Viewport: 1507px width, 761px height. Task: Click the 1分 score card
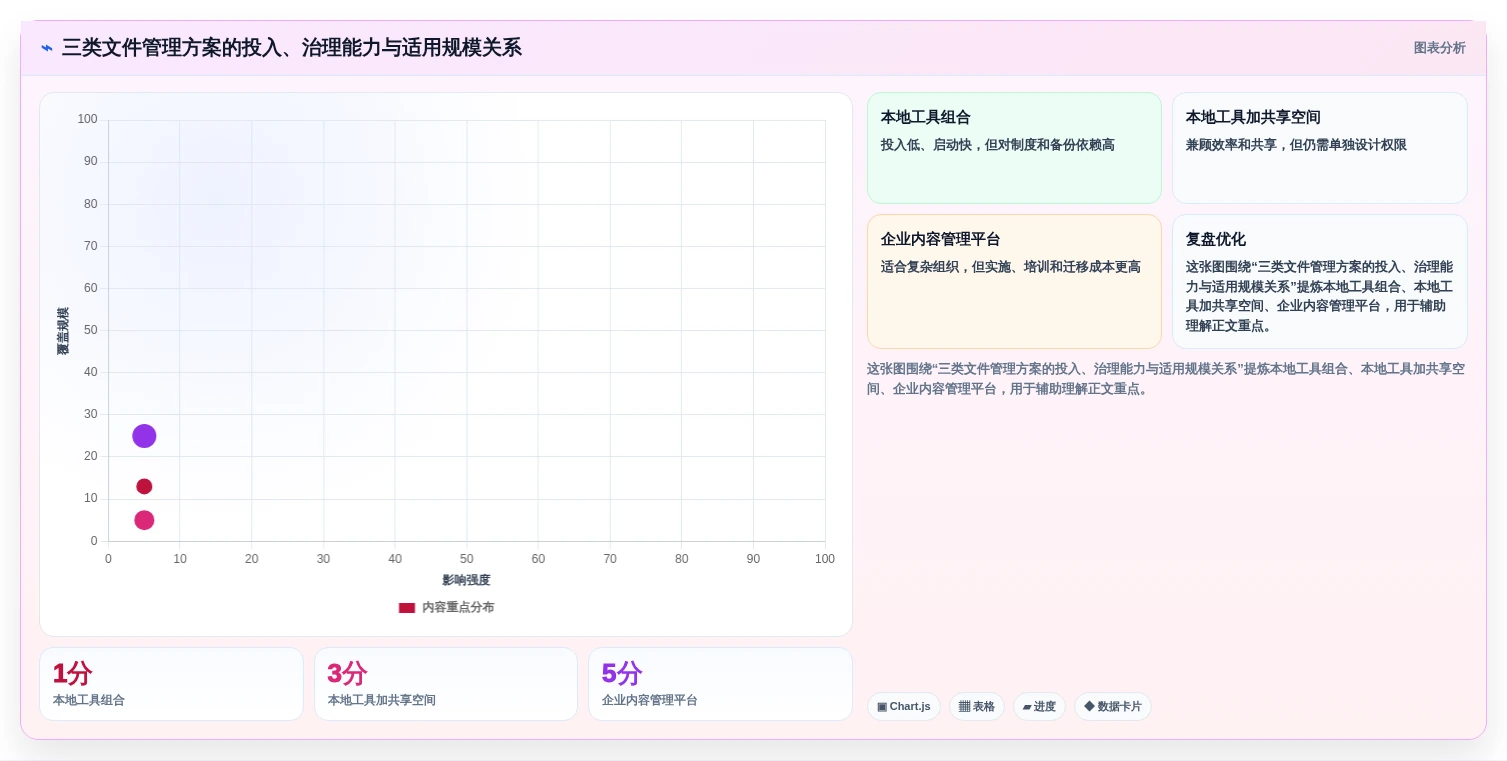click(171, 684)
